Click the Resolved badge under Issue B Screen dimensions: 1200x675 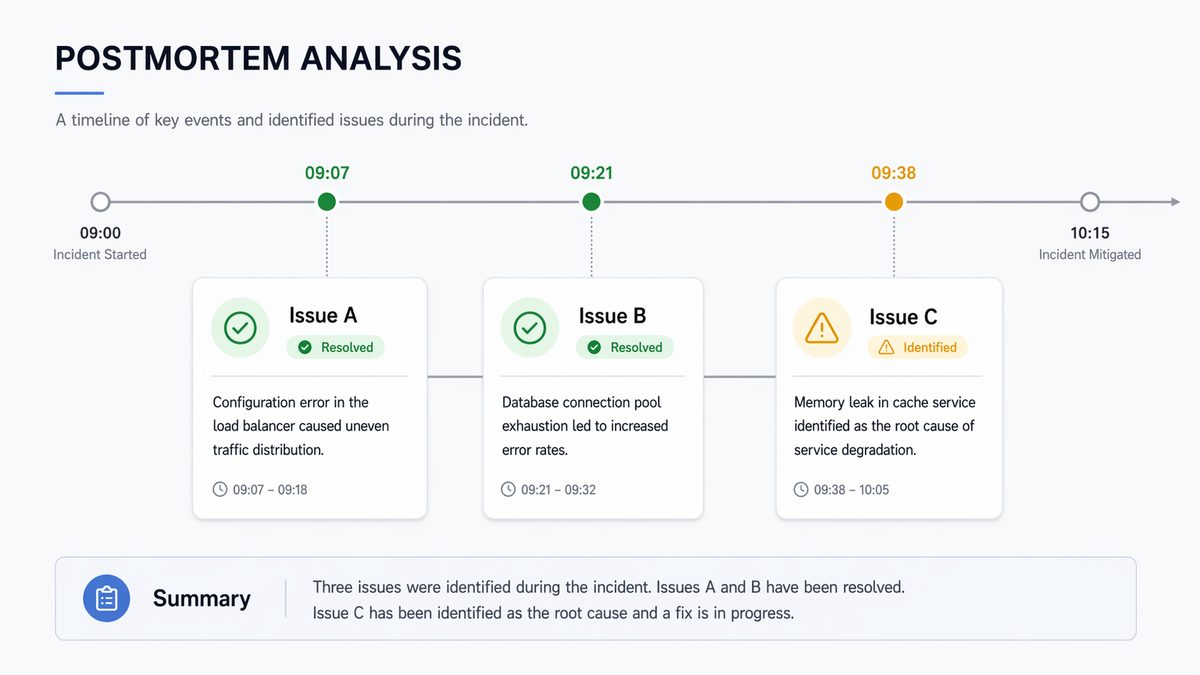point(625,347)
